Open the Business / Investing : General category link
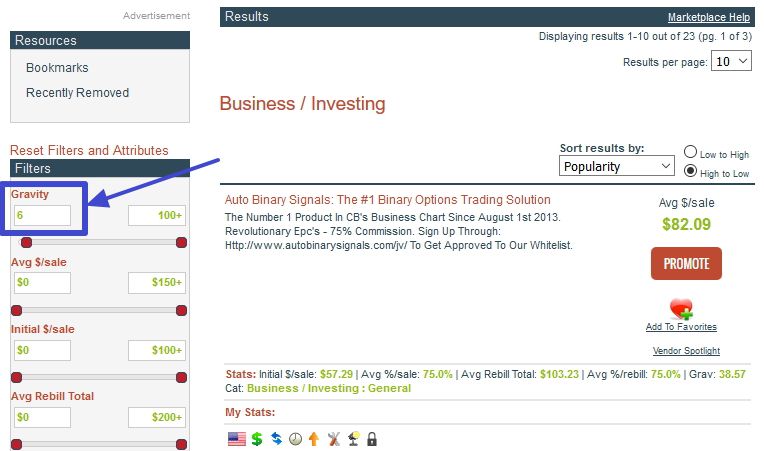764x451 pixels. pos(329,388)
